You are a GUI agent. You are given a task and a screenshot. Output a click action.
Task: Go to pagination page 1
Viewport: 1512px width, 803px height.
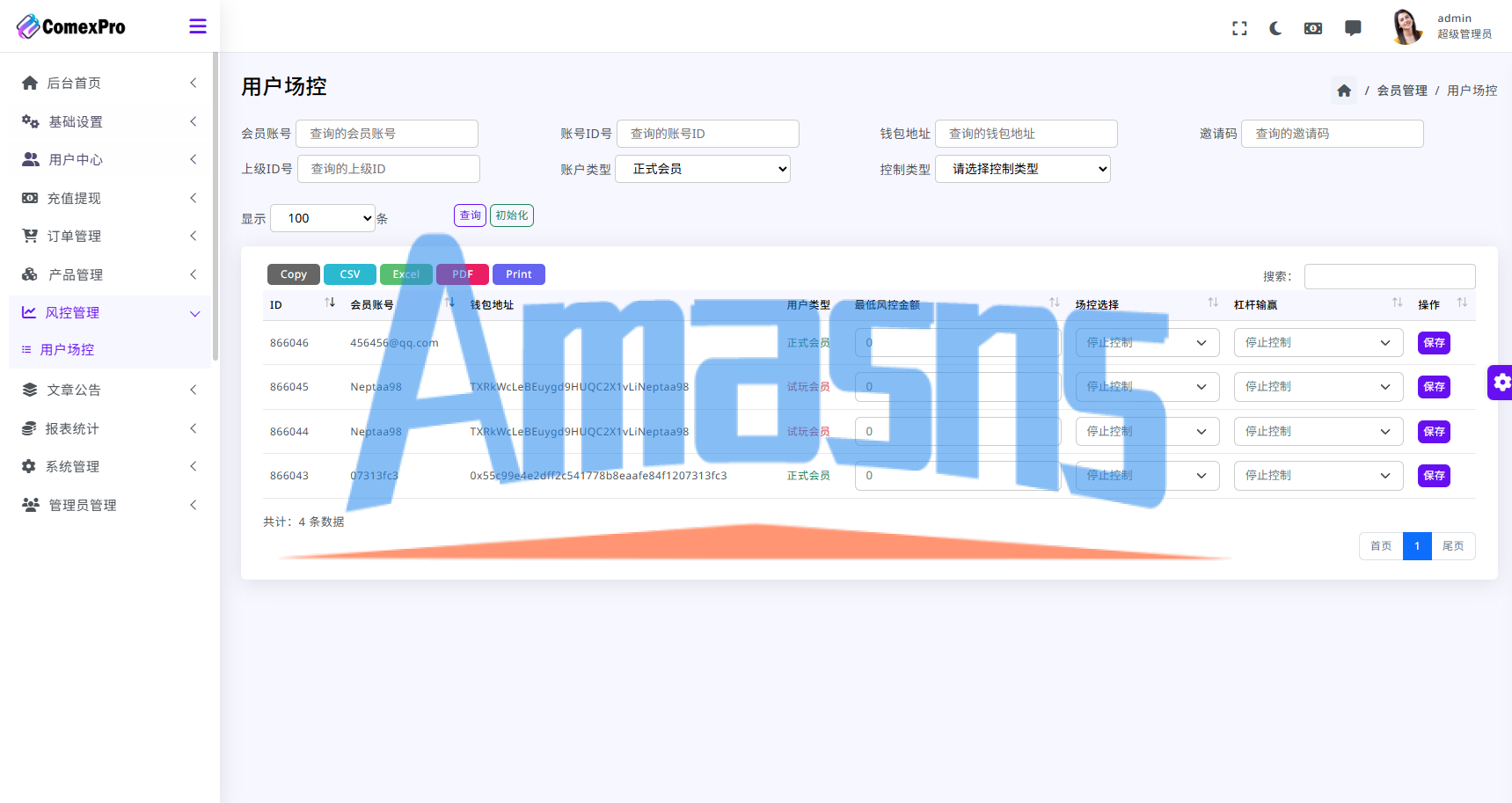click(1417, 546)
